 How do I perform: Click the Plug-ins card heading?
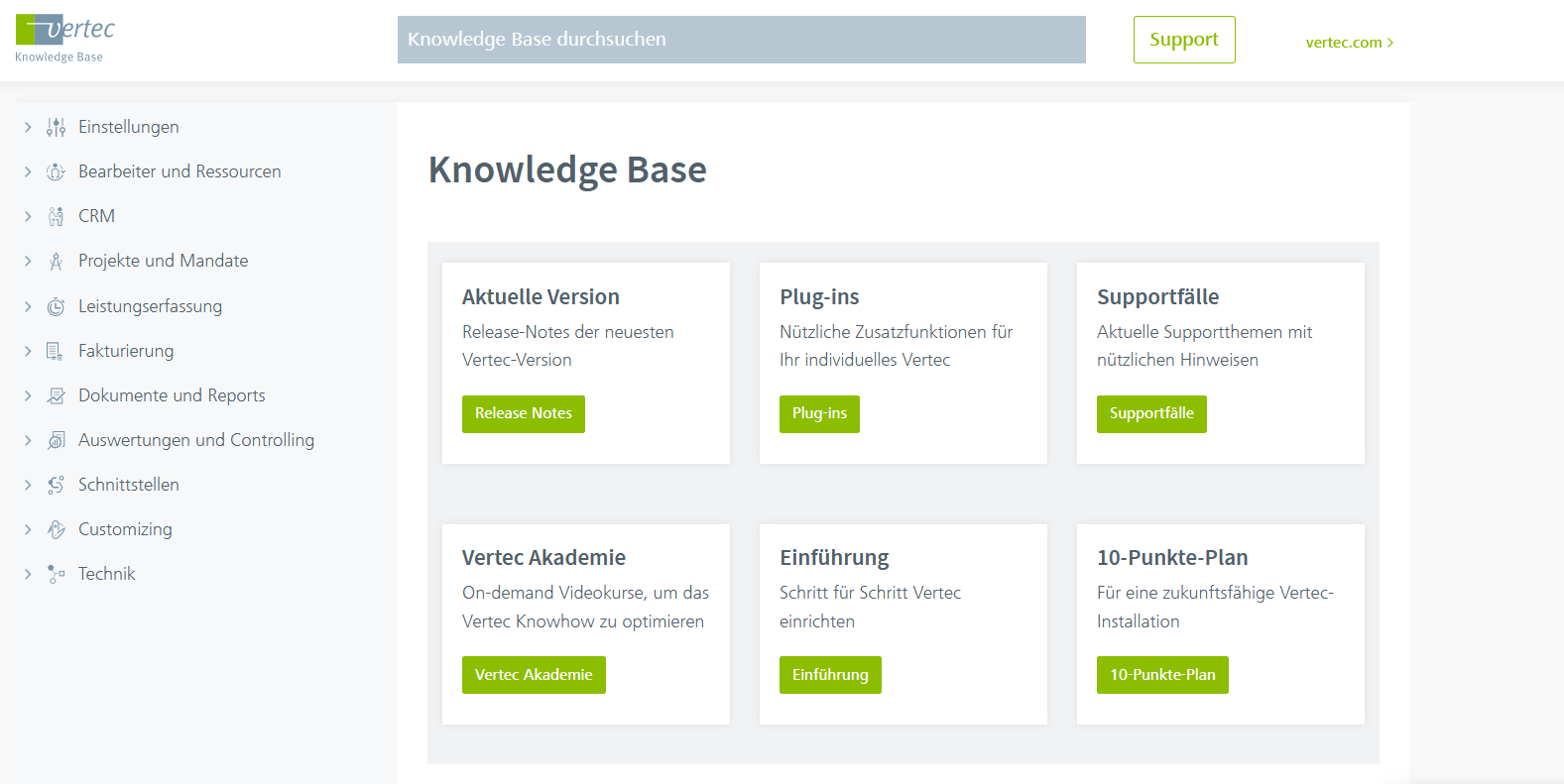point(819,296)
